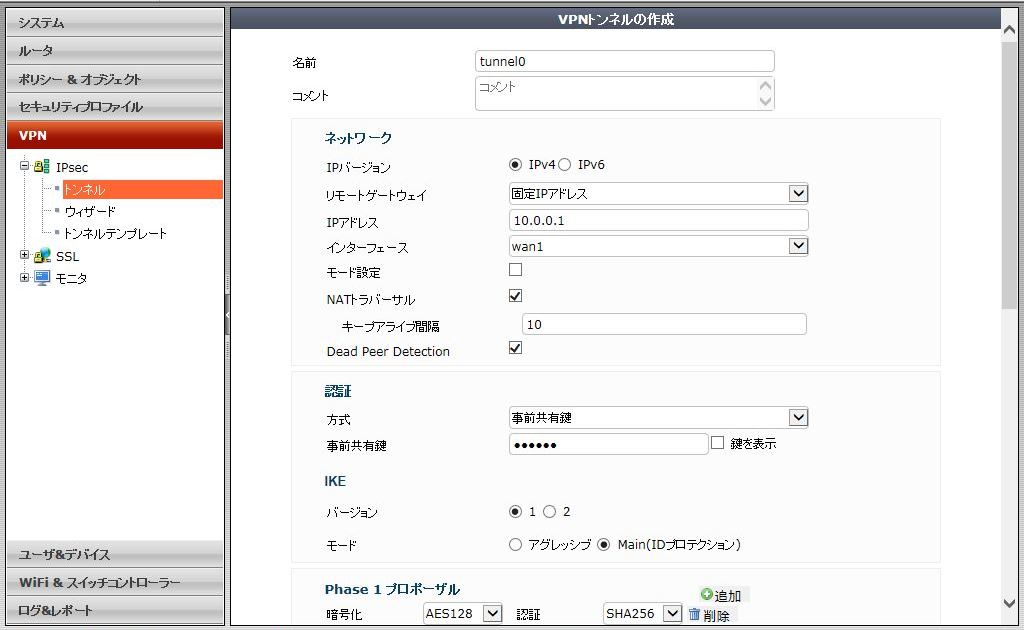The width and height of the screenshot is (1024, 630).
Task: Uncheck the NATトラバーサル checkbox
Action: 516,296
